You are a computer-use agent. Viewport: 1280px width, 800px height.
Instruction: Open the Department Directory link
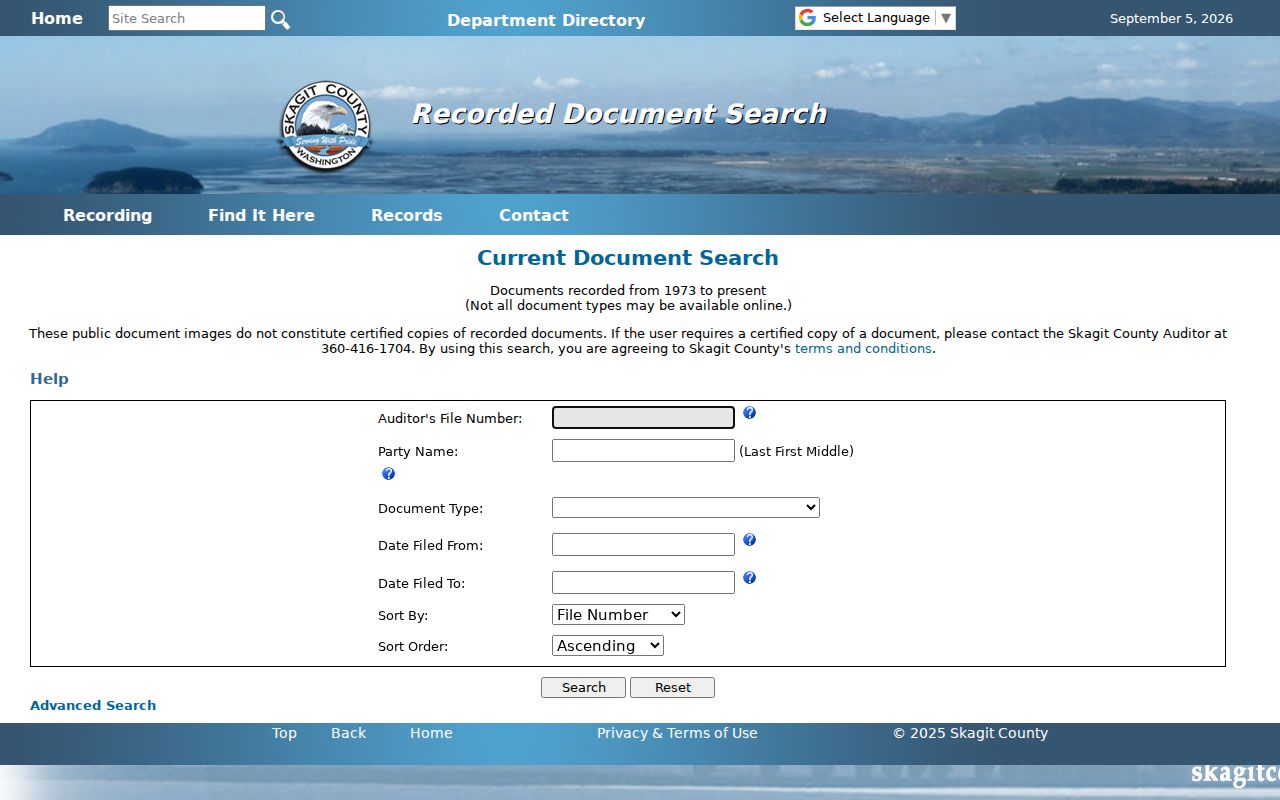[x=546, y=20]
